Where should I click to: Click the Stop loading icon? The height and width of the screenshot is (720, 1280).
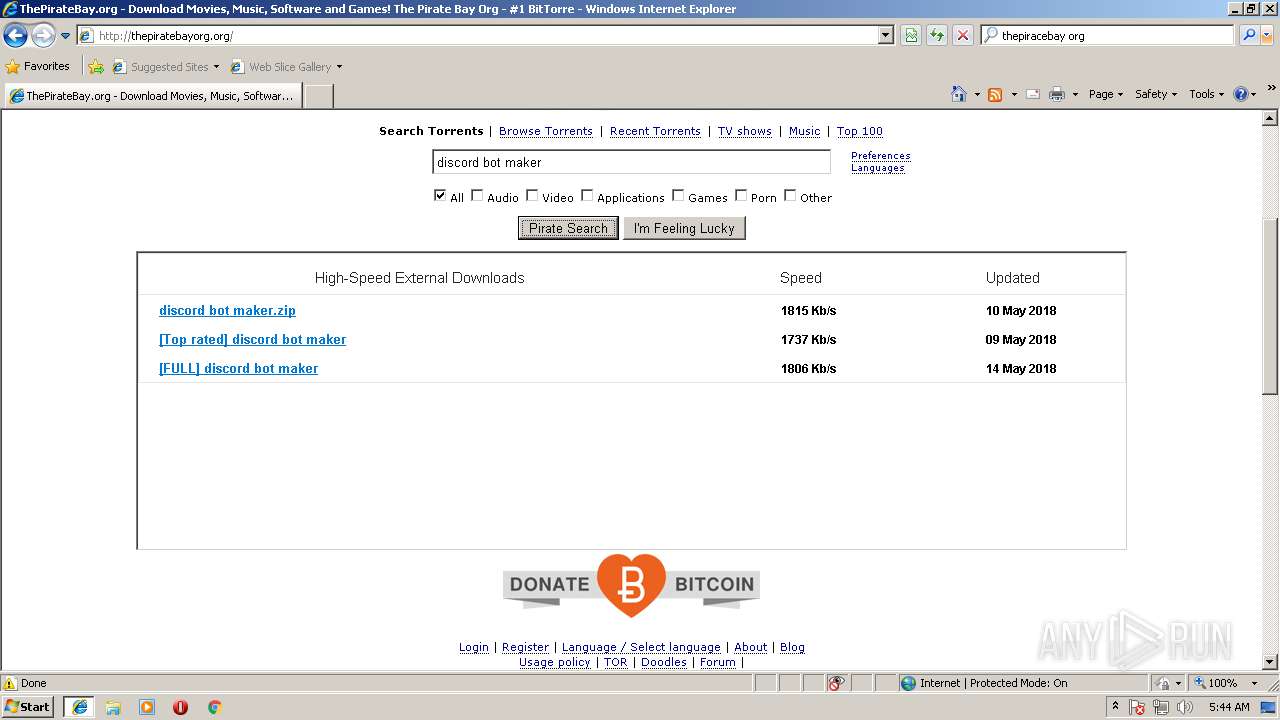(963, 35)
